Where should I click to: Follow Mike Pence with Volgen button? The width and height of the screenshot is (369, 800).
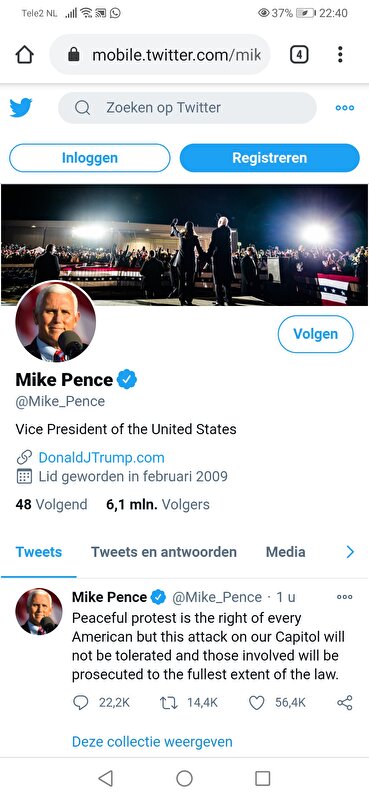tap(315, 334)
